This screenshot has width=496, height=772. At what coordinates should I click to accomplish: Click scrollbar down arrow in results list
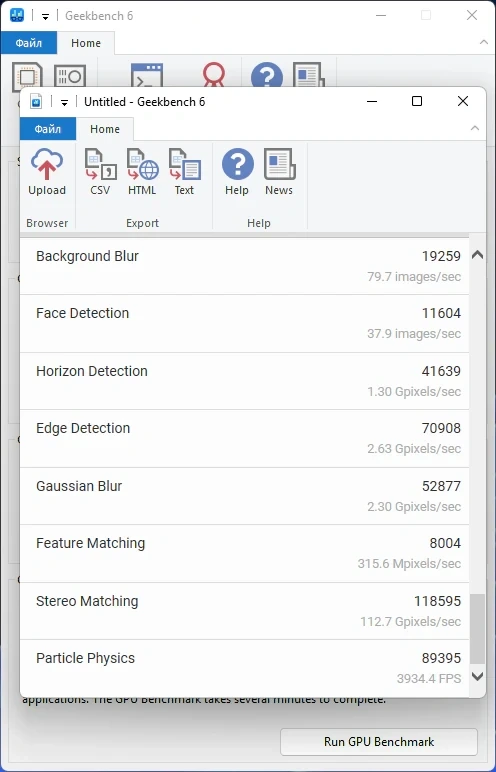477,676
